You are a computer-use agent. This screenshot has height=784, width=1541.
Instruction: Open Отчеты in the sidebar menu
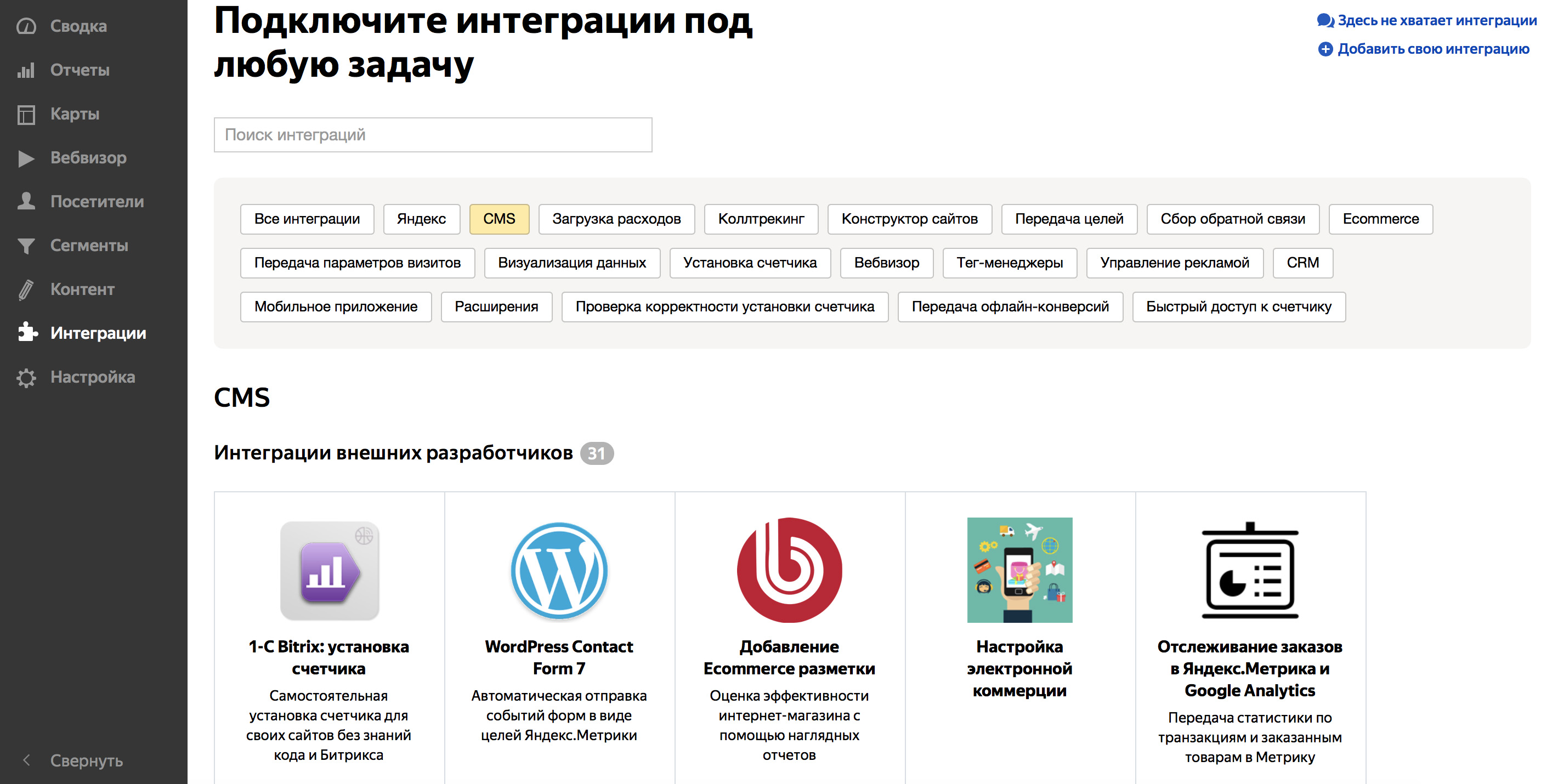click(80, 71)
